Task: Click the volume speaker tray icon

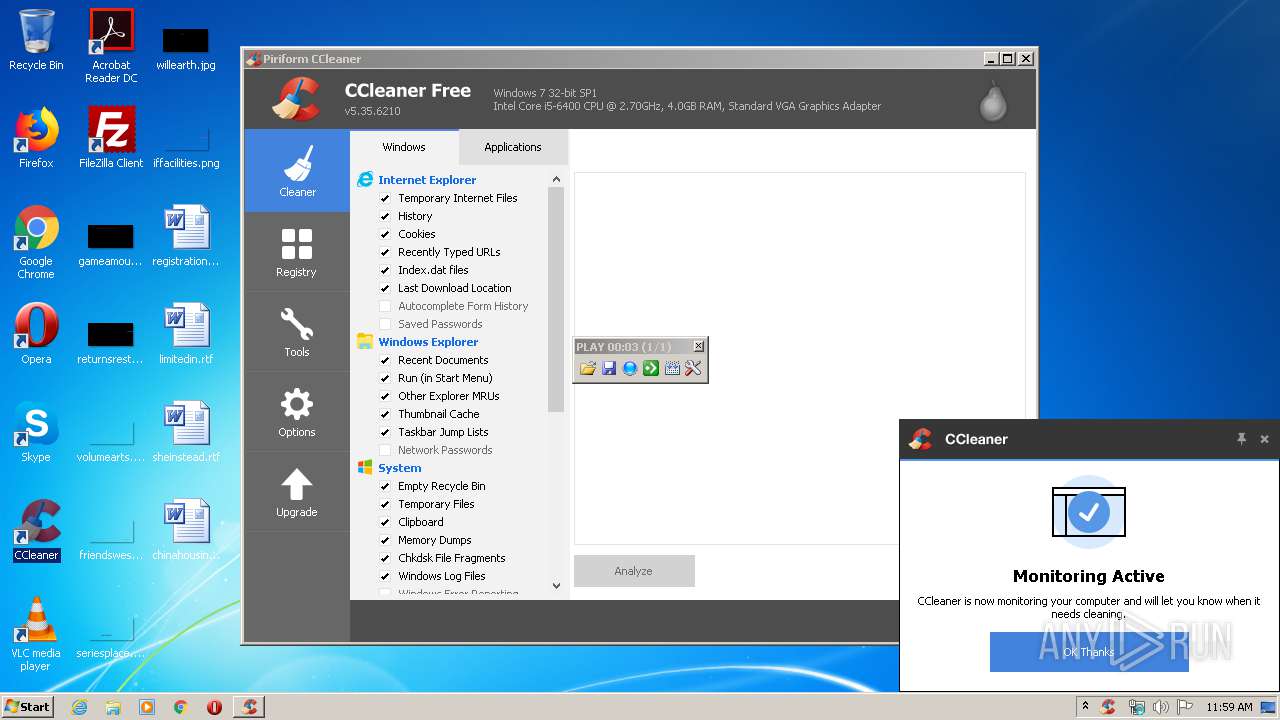Action: 1161,707
